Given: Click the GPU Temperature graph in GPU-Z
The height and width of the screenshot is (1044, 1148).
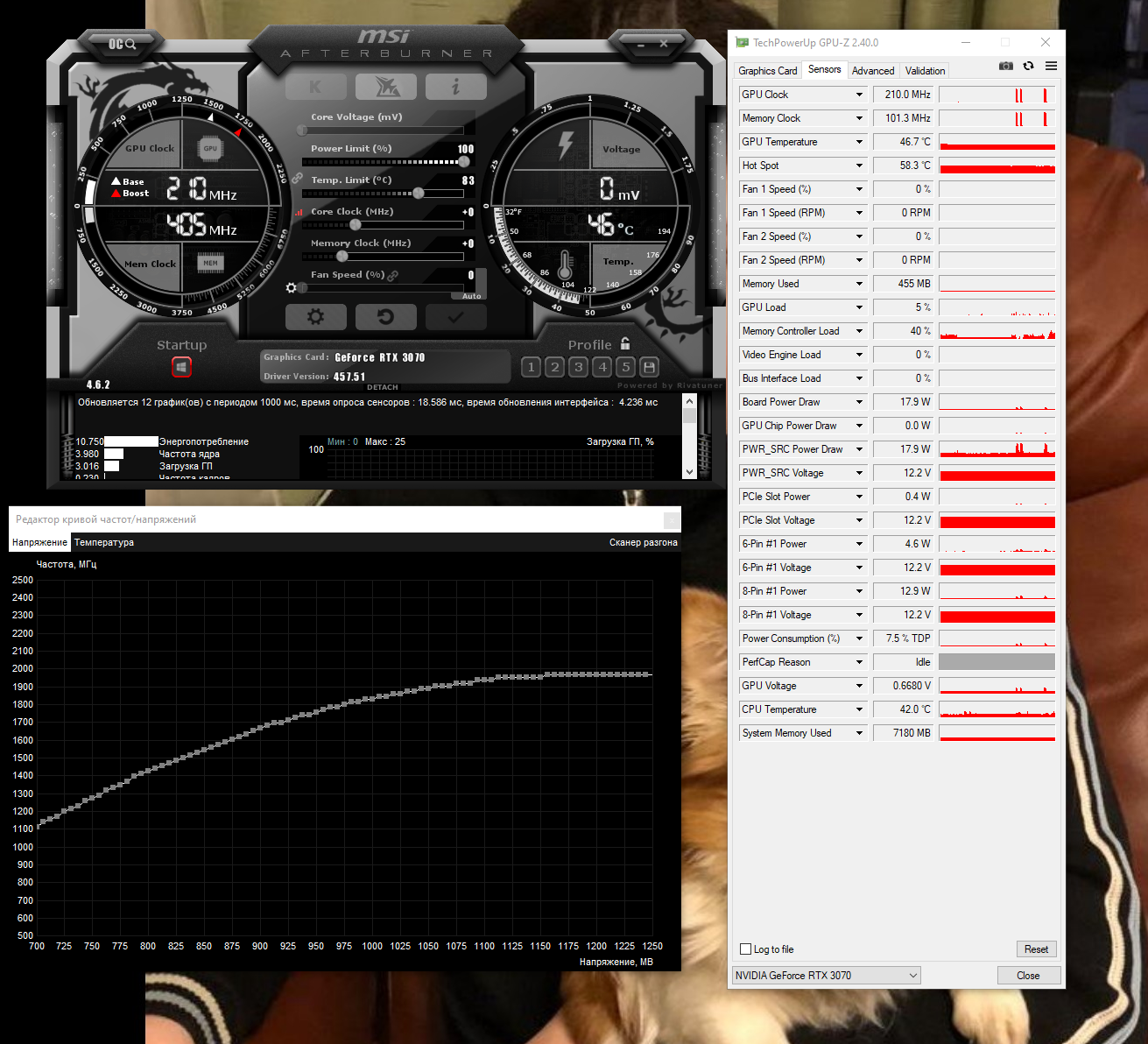Looking at the screenshot, I should [x=997, y=142].
